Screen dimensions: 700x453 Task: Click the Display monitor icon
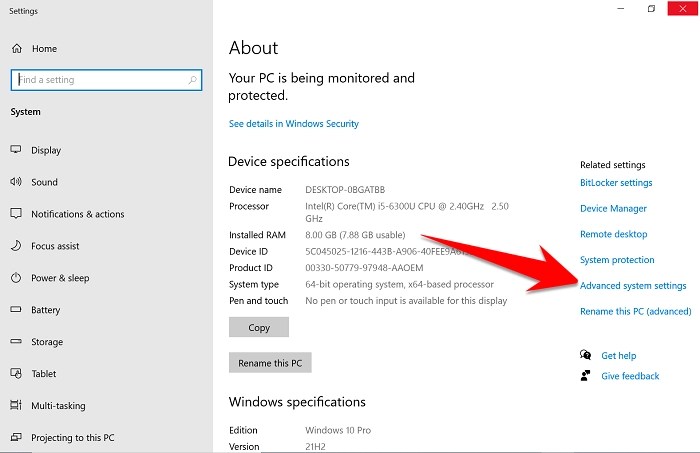pos(16,150)
